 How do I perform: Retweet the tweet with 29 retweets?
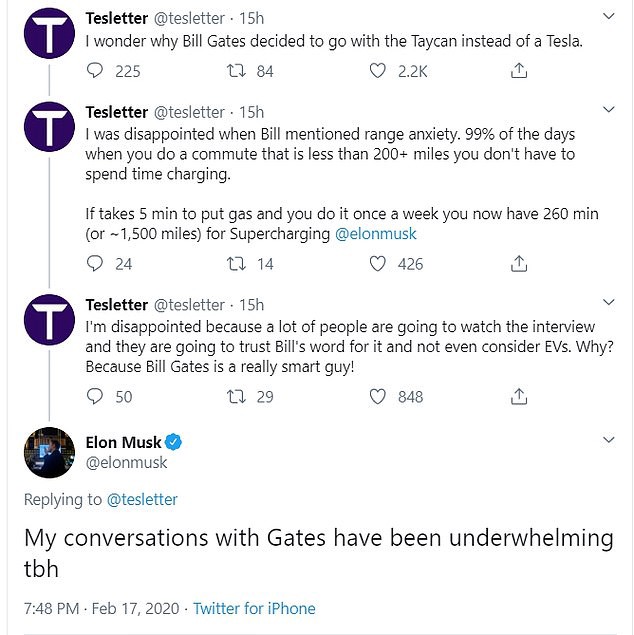pos(238,397)
